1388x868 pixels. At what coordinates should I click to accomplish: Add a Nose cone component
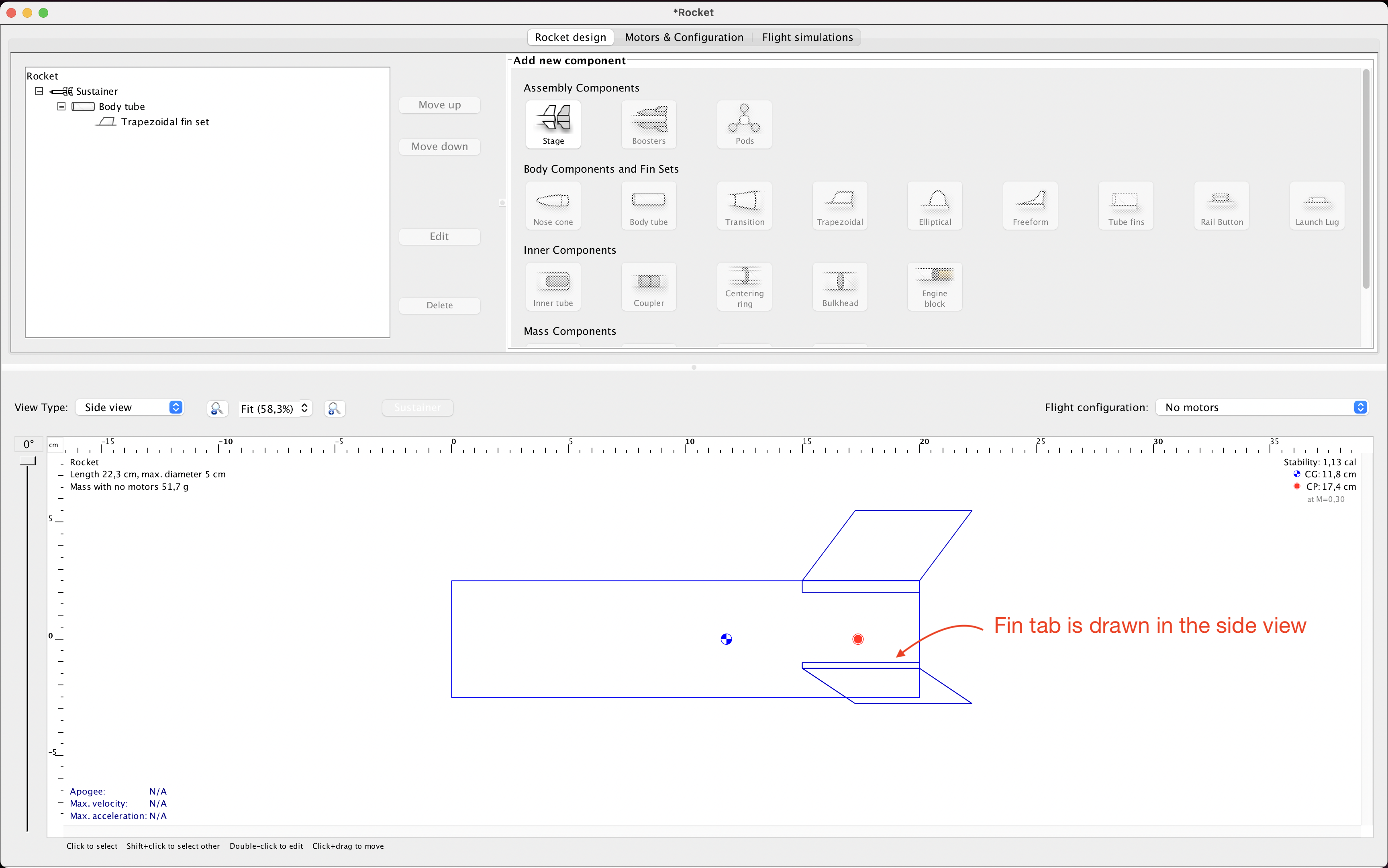pos(553,206)
